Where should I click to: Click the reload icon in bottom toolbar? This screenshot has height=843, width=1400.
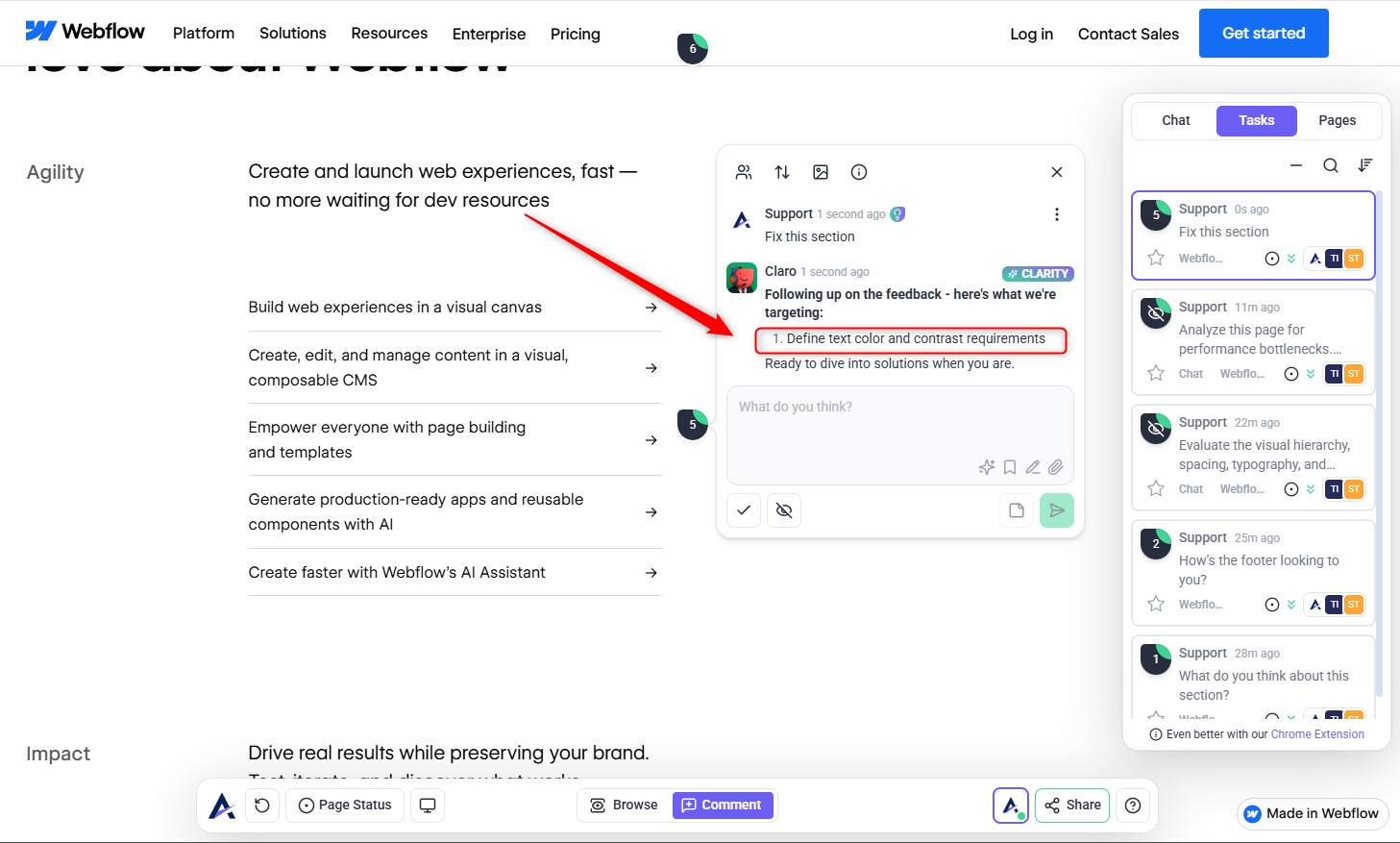[x=262, y=806]
